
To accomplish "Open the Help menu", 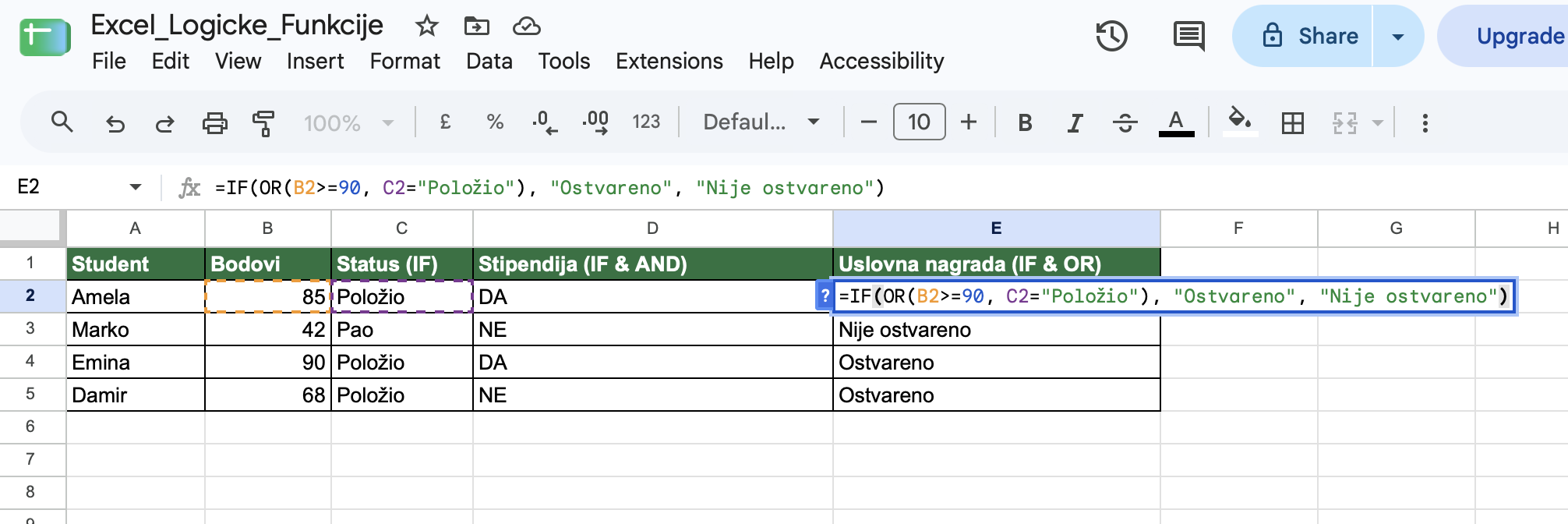I will 772,61.
